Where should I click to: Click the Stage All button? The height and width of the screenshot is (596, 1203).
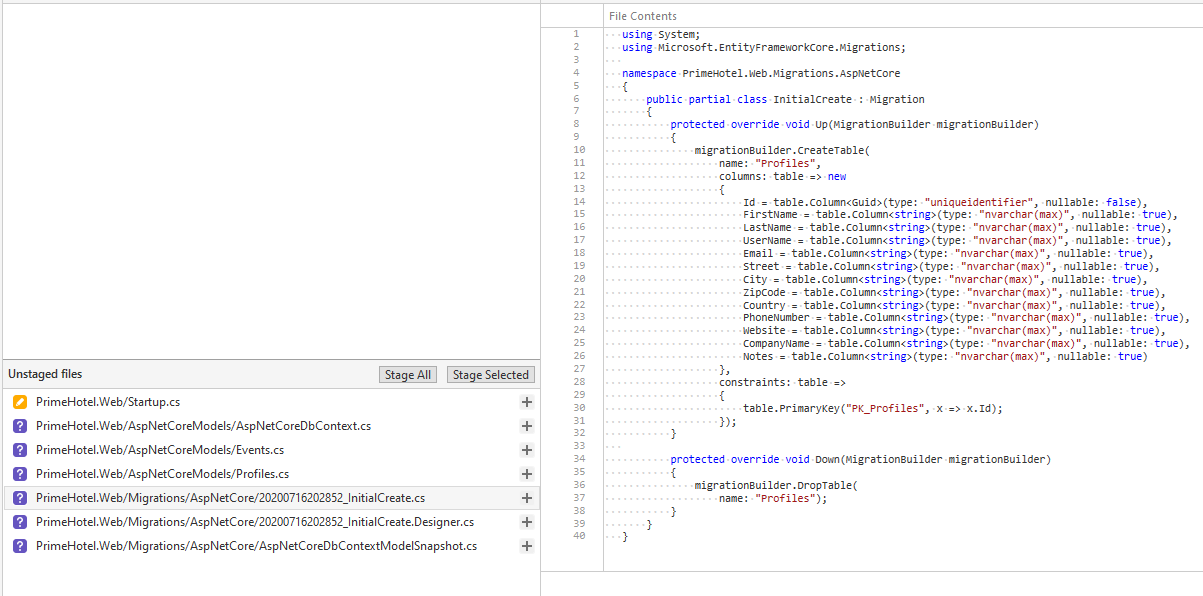coord(408,375)
